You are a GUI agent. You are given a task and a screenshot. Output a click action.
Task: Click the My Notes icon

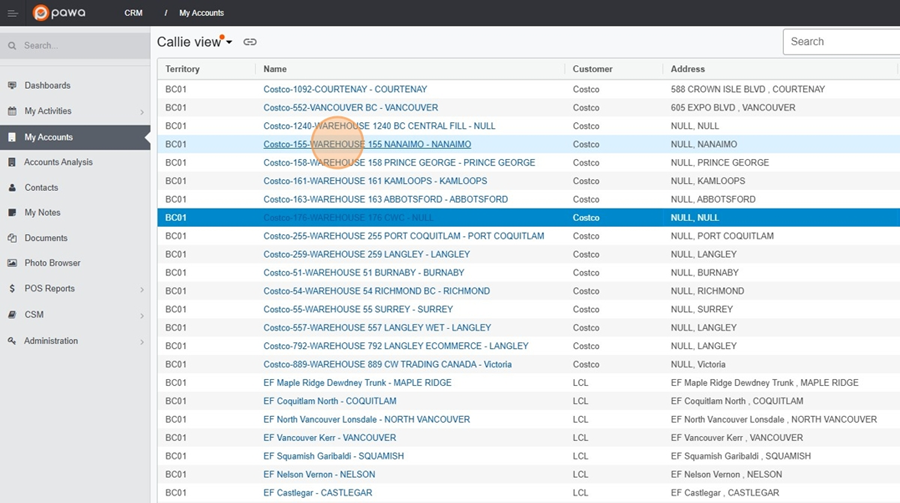(12, 212)
